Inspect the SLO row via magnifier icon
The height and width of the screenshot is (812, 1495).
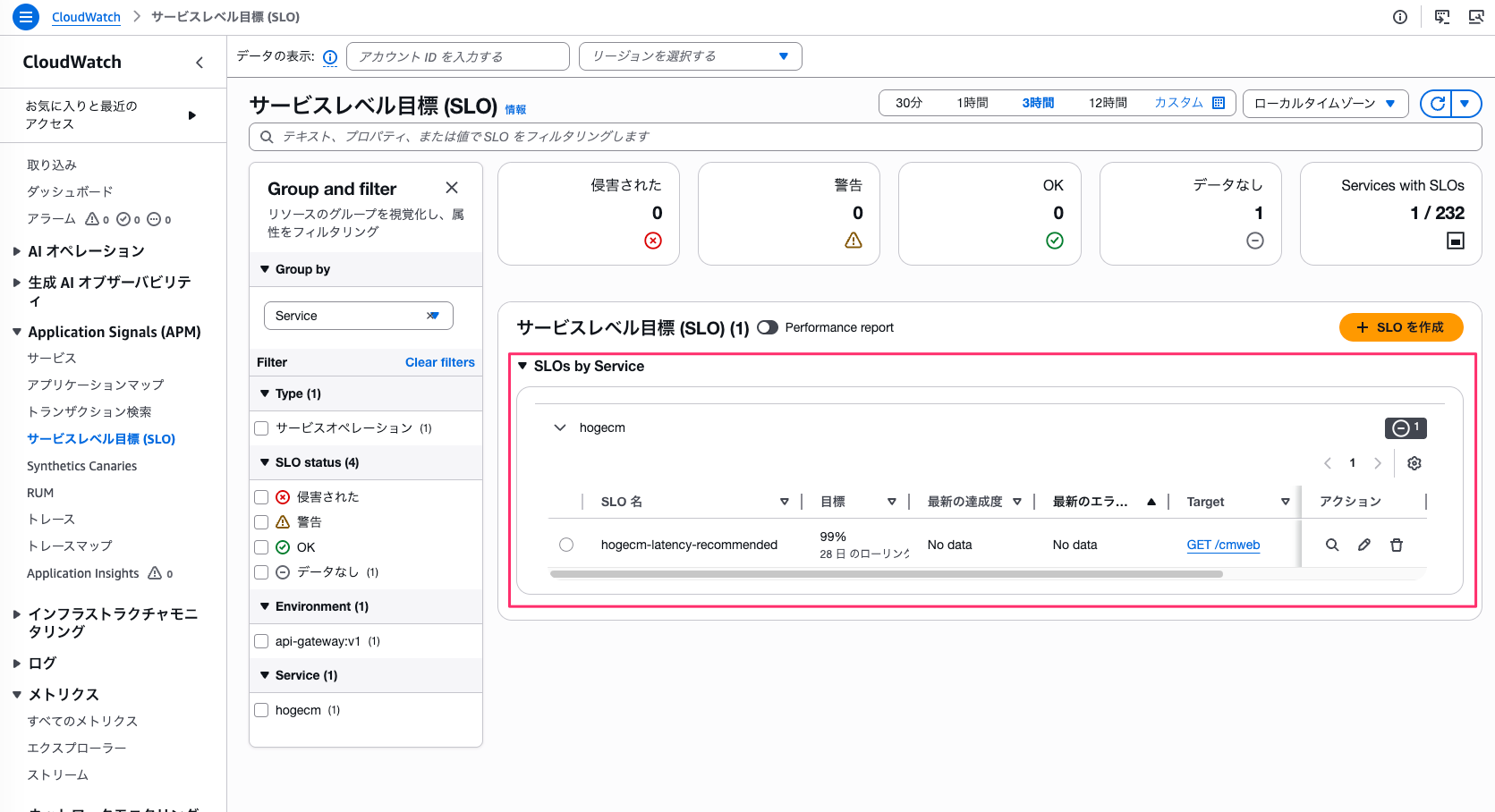[1332, 544]
